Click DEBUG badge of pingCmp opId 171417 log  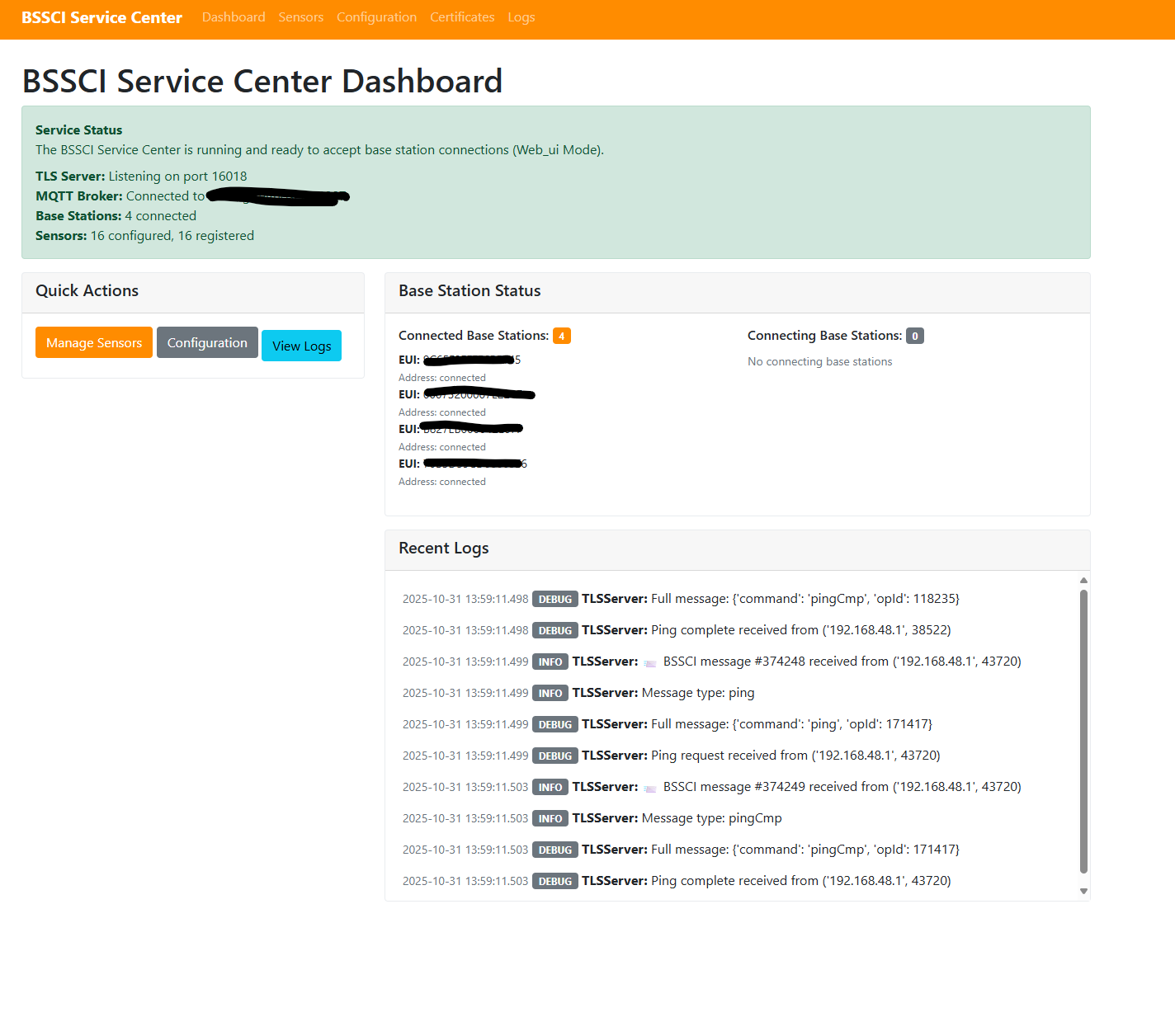pyautogui.click(x=555, y=850)
